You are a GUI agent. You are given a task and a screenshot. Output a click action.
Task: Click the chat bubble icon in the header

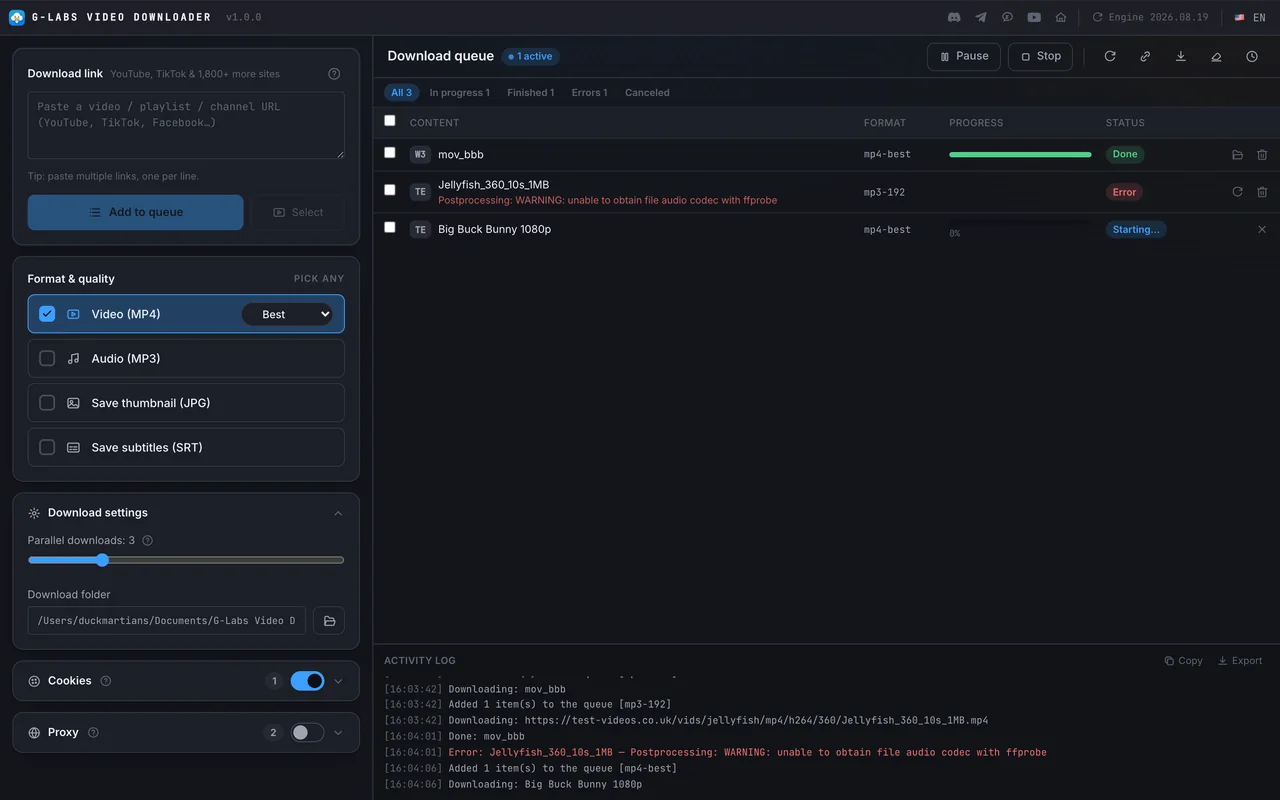coord(1007,17)
